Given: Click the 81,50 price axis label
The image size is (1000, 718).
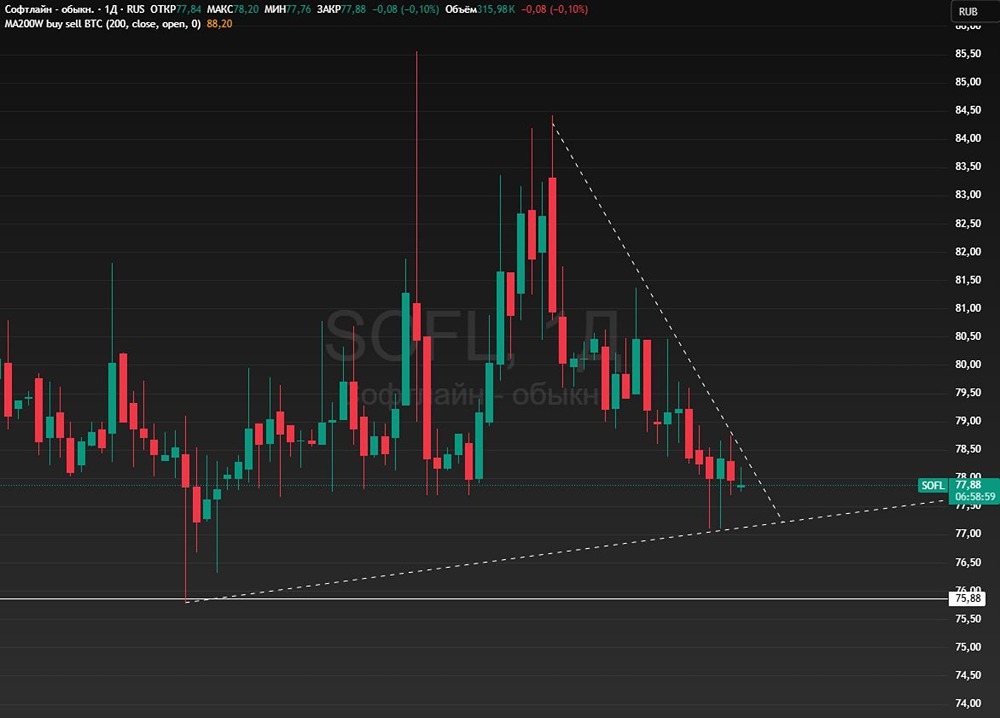Looking at the screenshot, I should tap(968, 280).
